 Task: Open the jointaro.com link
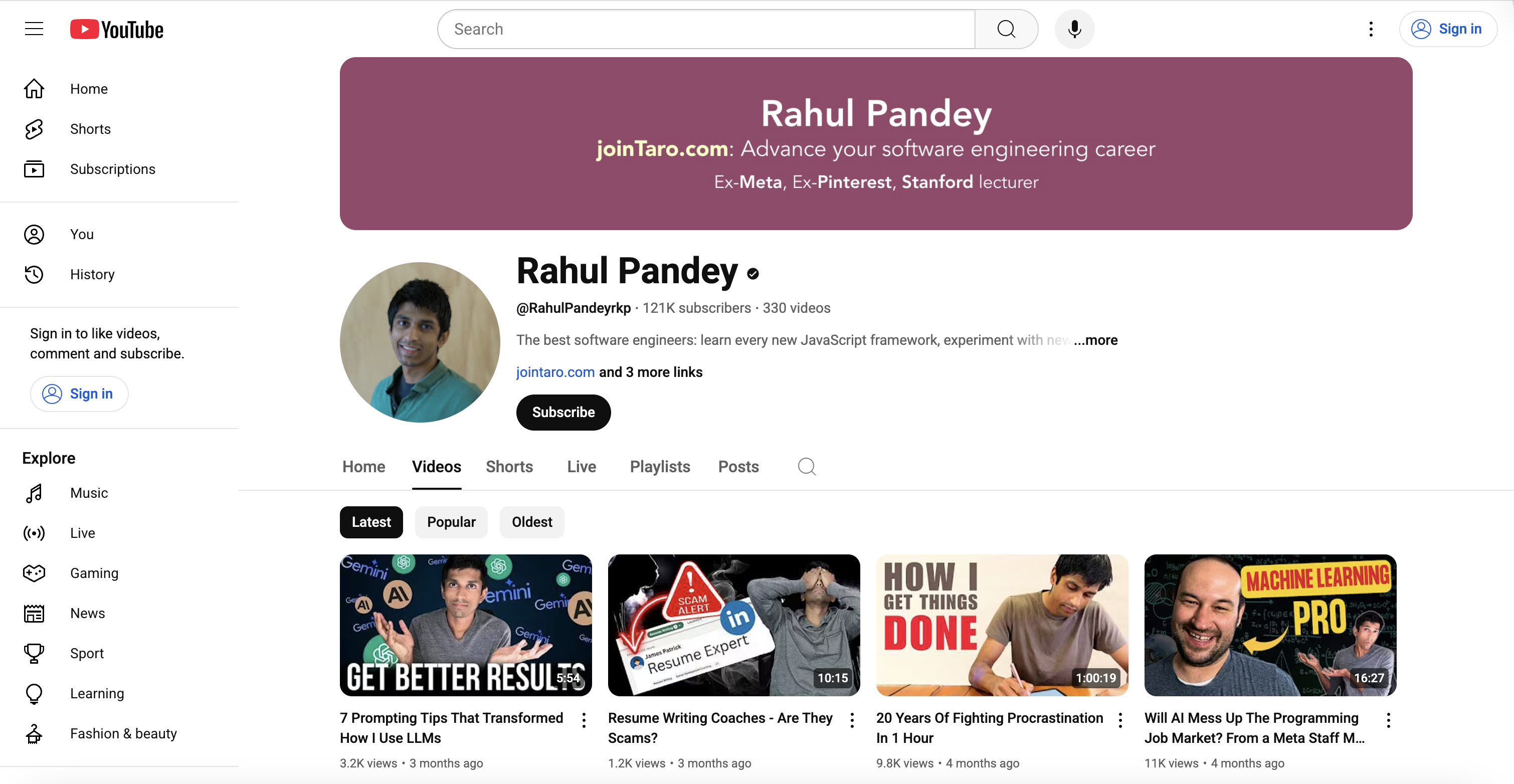point(555,372)
